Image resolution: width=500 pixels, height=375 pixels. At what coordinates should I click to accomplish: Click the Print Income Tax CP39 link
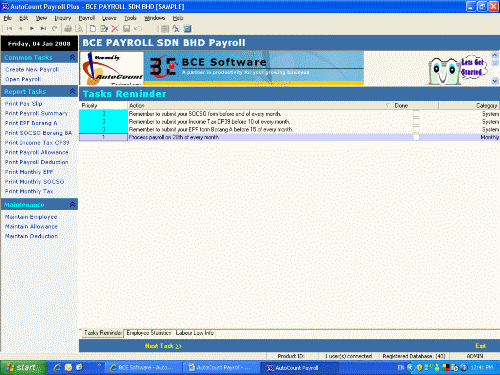(37, 142)
